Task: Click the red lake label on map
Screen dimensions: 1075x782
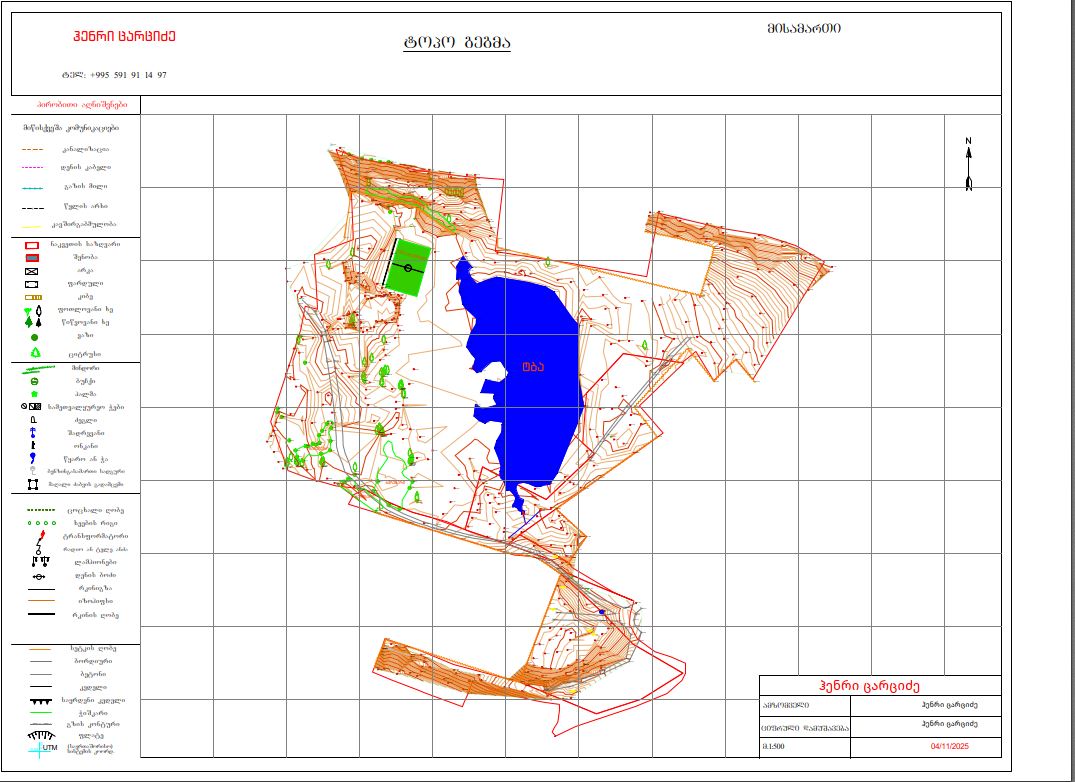Action: point(532,366)
